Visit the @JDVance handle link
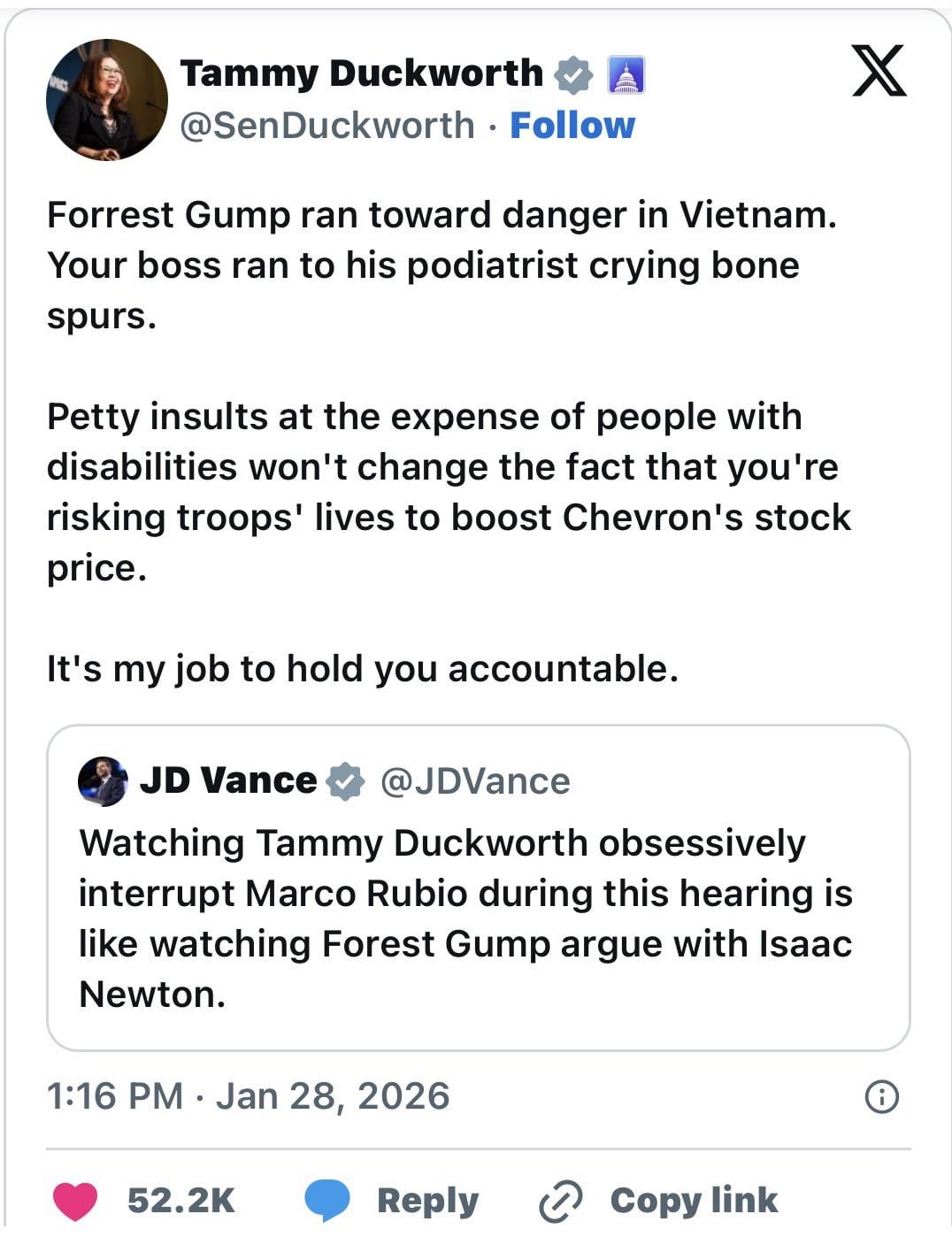 coord(475,781)
